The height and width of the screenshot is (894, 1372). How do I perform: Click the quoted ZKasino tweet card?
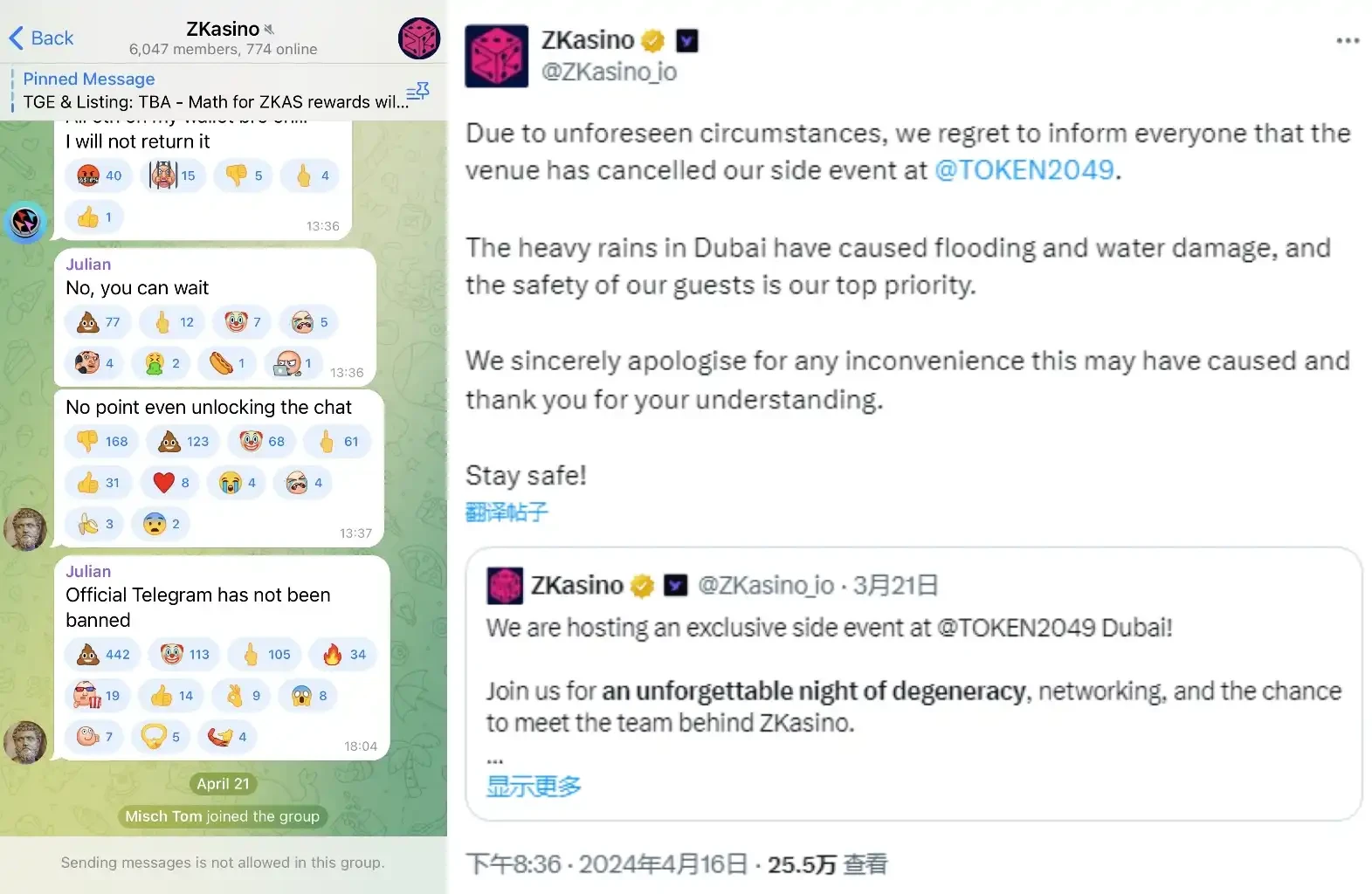point(913,683)
